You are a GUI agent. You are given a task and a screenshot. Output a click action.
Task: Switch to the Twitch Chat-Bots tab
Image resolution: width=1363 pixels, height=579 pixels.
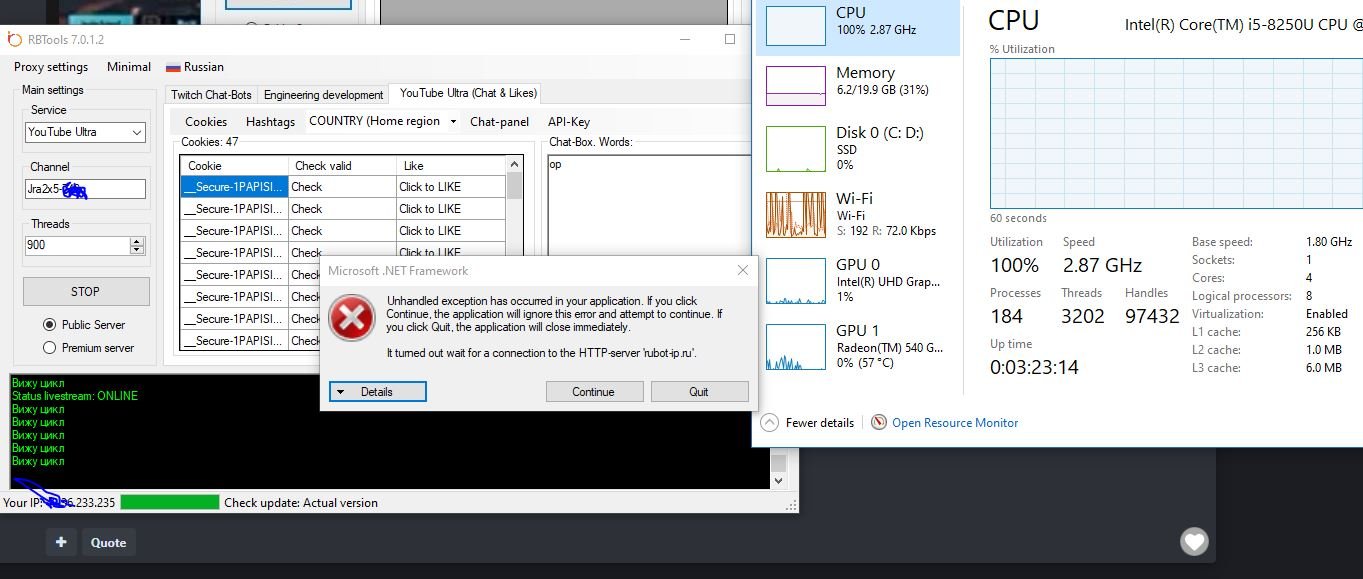pos(211,95)
